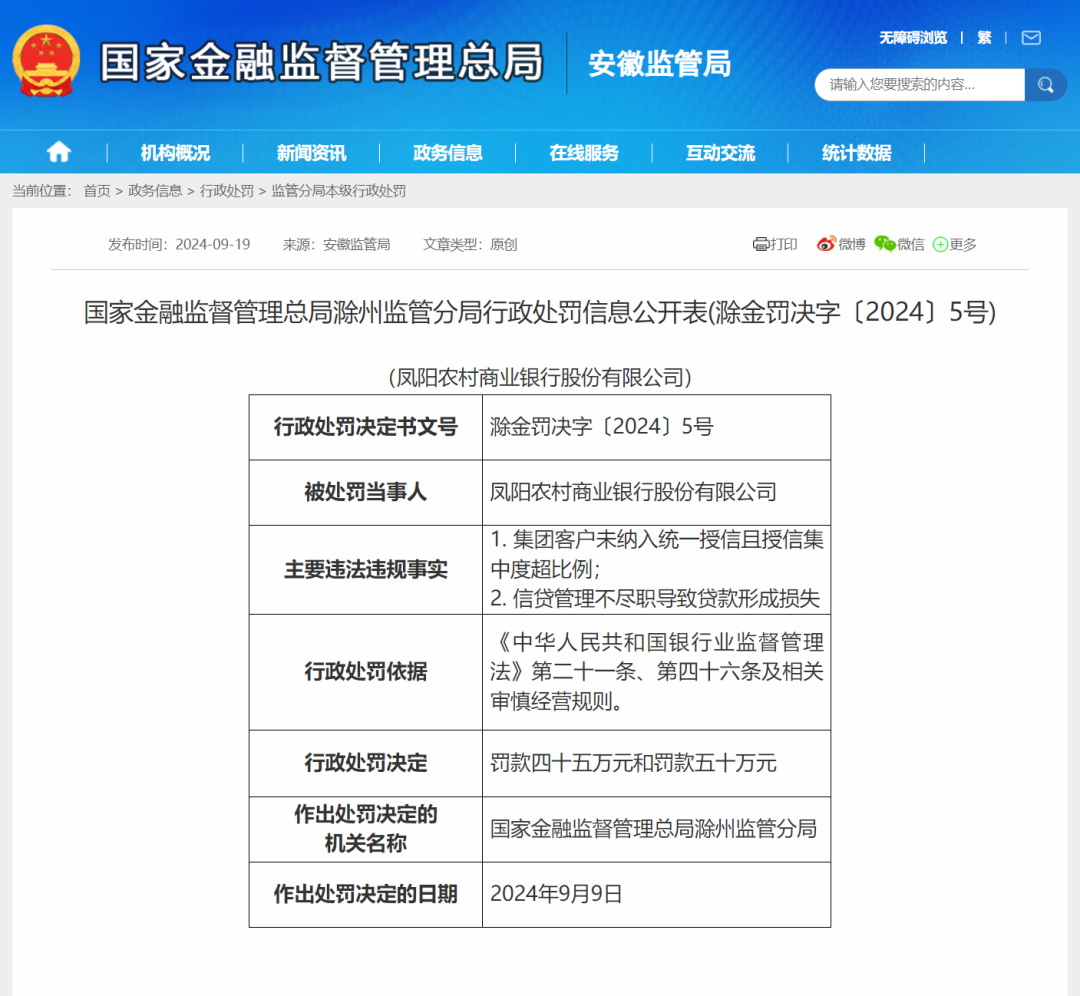This screenshot has height=996, width=1080.
Task: Click 无障碍浏览 link
Action: tap(913, 38)
